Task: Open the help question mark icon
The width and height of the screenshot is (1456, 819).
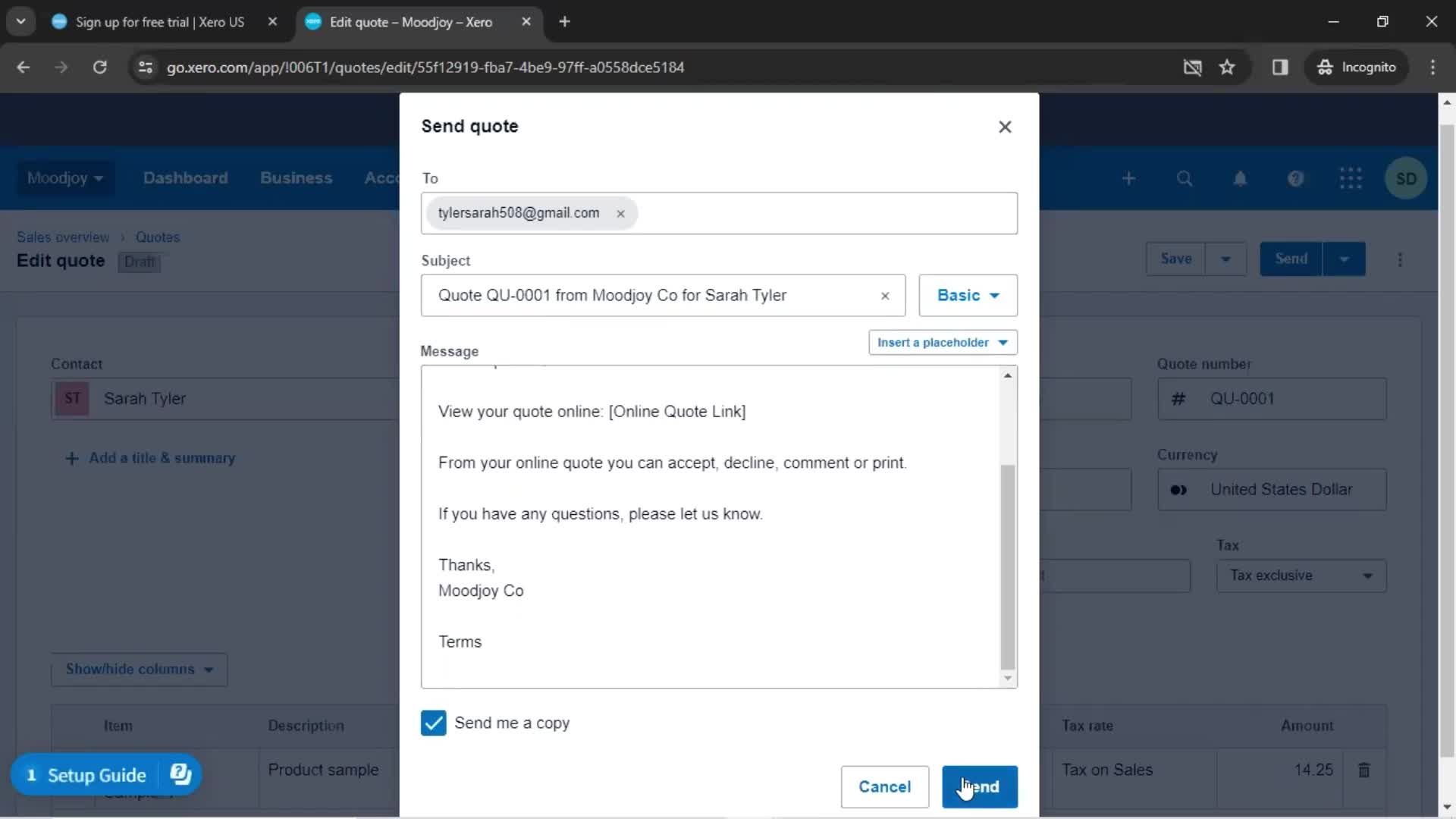Action: (x=1295, y=178)
